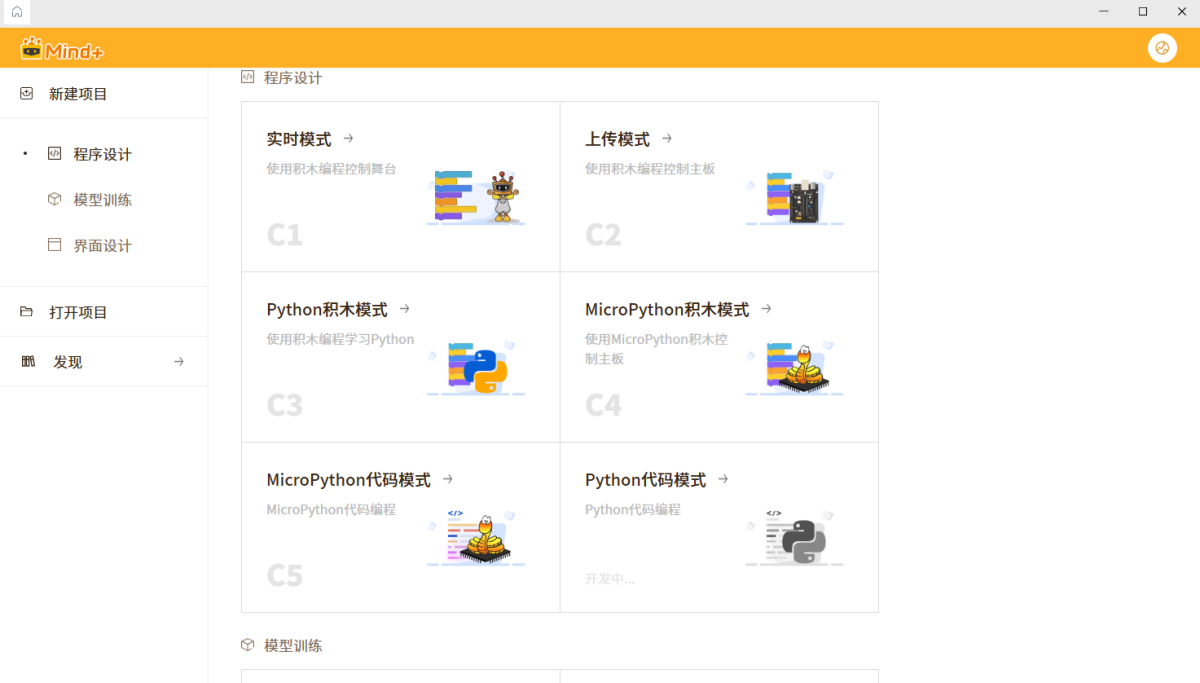Viewport: 1200px width, 683px height.
Task: Click the MicroPython代码模式 snake illustration
Action: 476,538
